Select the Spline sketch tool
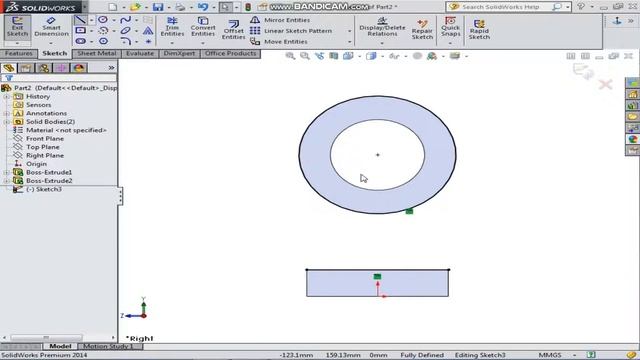 point(126,20)
